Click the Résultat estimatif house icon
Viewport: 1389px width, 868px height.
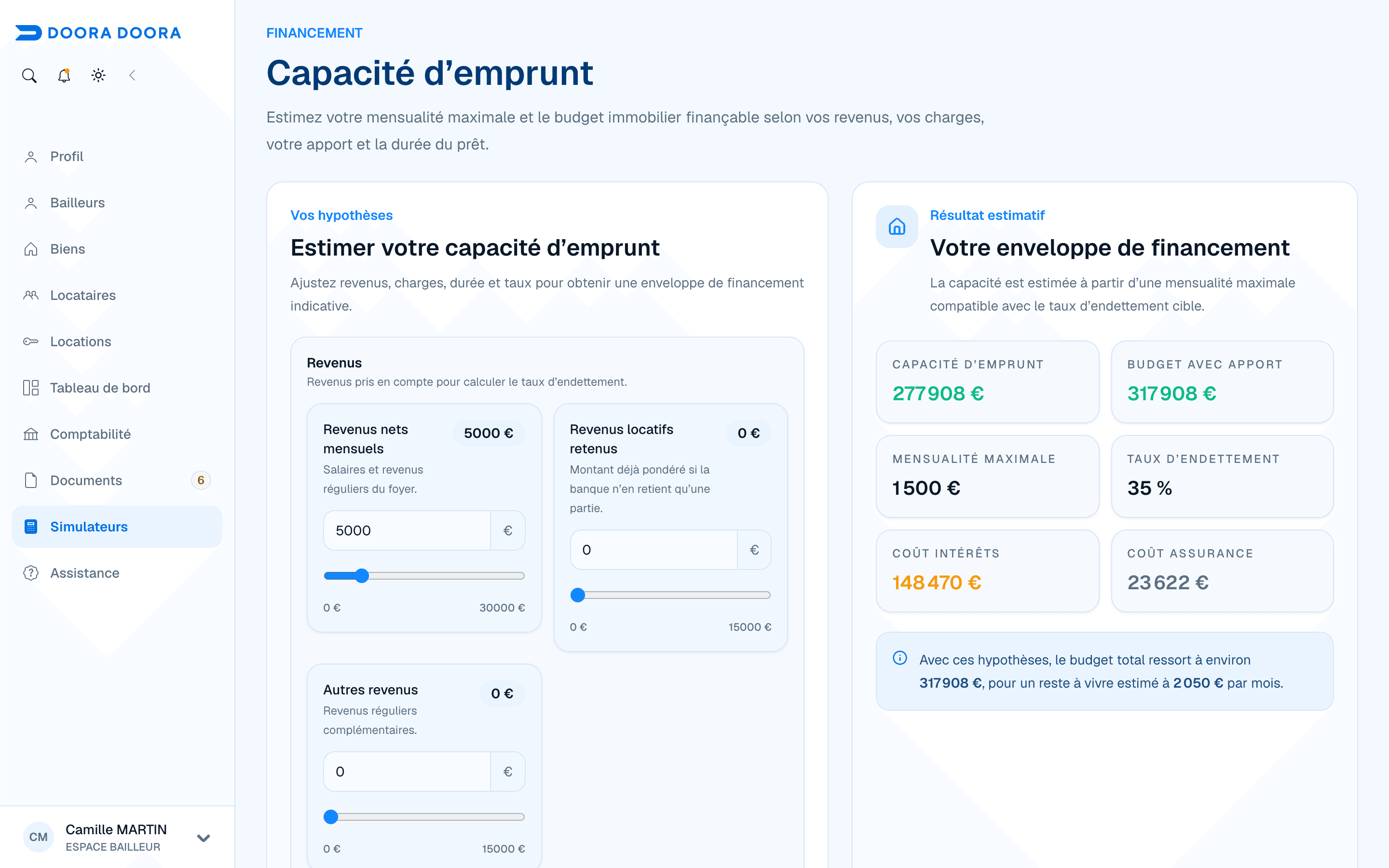tap(897, 227)
